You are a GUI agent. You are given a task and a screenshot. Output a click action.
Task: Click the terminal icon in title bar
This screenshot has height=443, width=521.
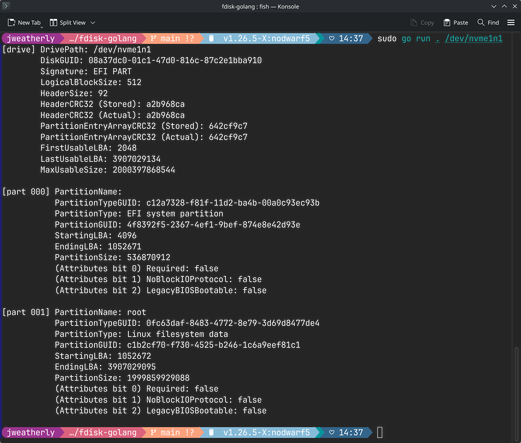click(x=6, y=6)
